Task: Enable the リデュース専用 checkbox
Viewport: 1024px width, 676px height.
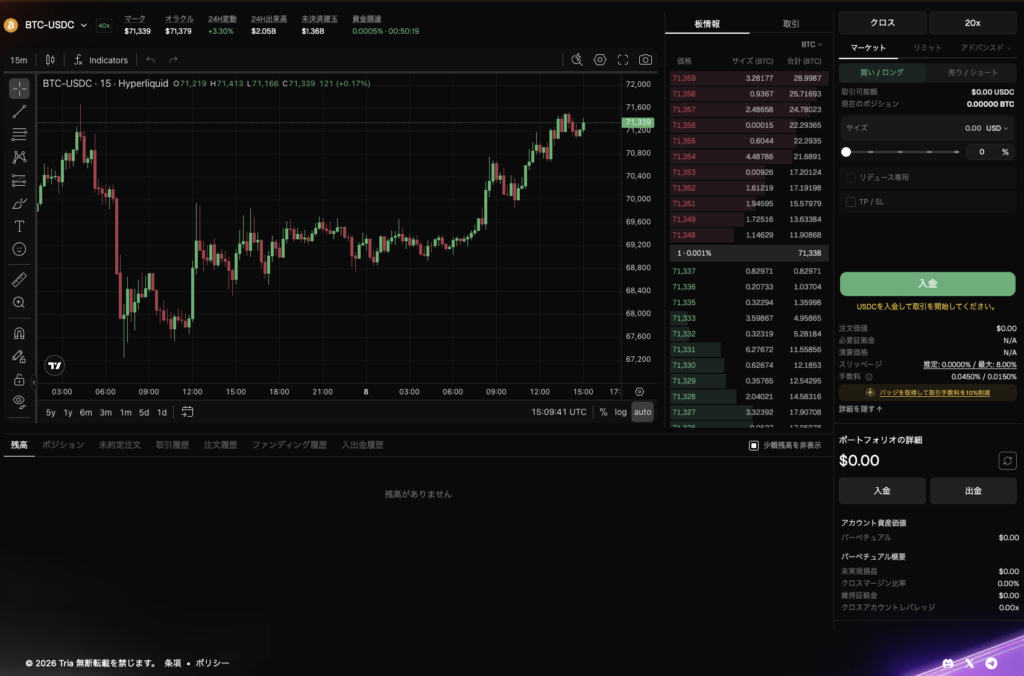Action: click(x=851, y=177)
